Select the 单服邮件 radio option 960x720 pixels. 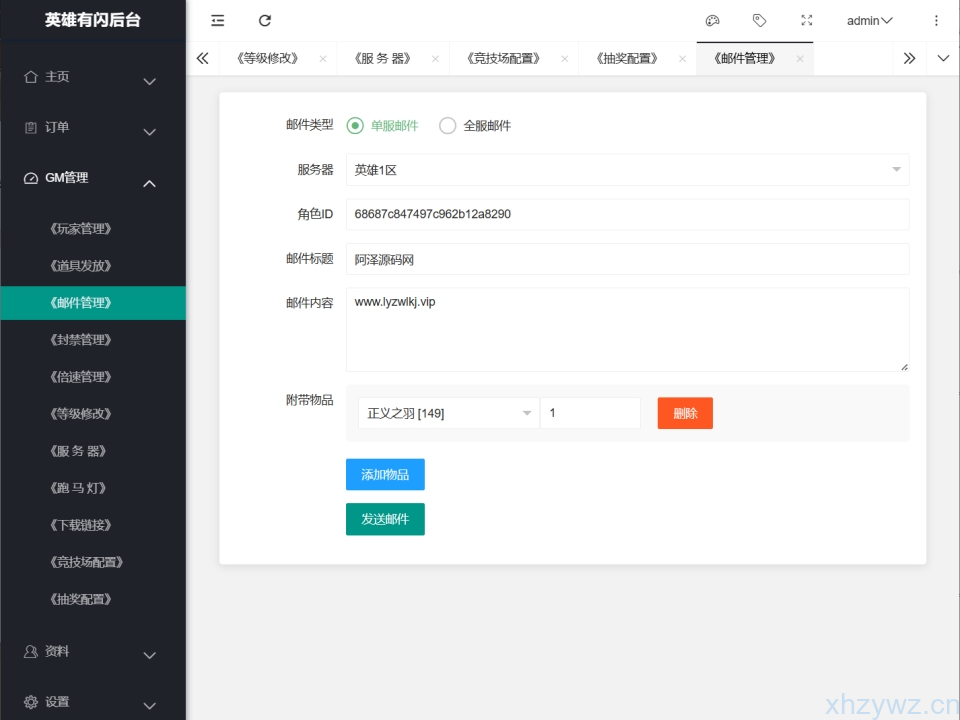point(355,126)
